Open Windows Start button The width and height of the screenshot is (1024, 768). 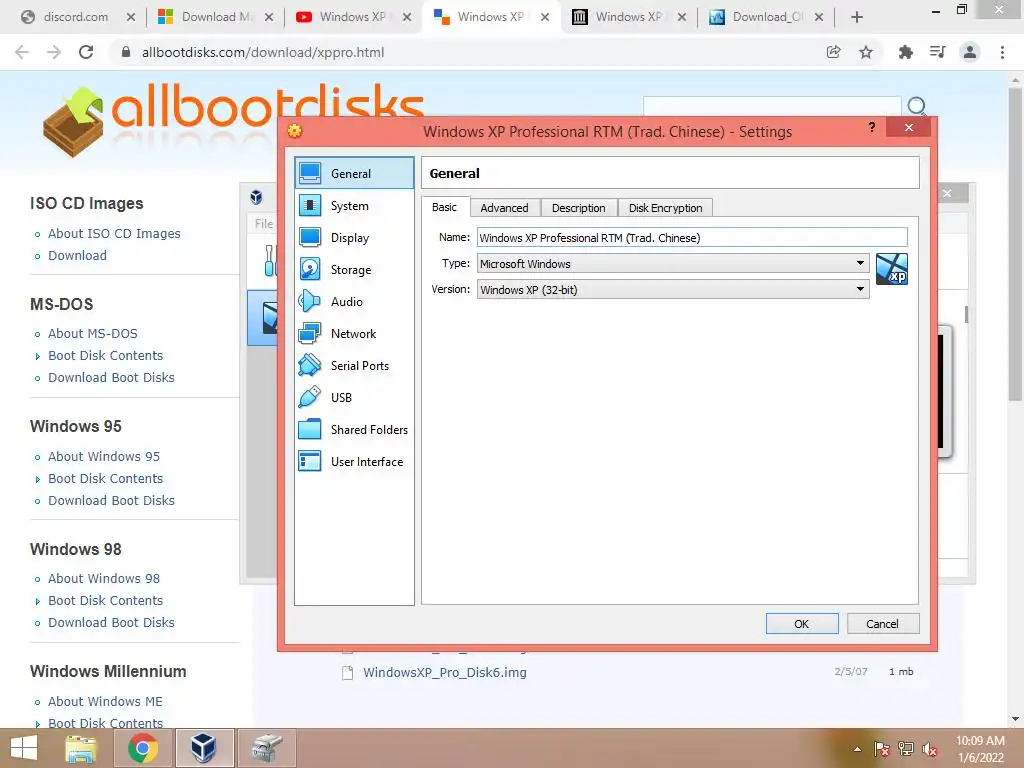(x=24, y=748)
